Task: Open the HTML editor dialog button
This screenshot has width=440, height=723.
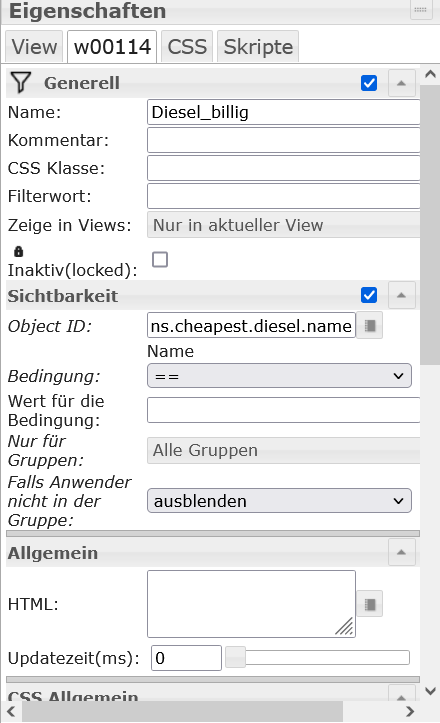Action: [369, 604]
